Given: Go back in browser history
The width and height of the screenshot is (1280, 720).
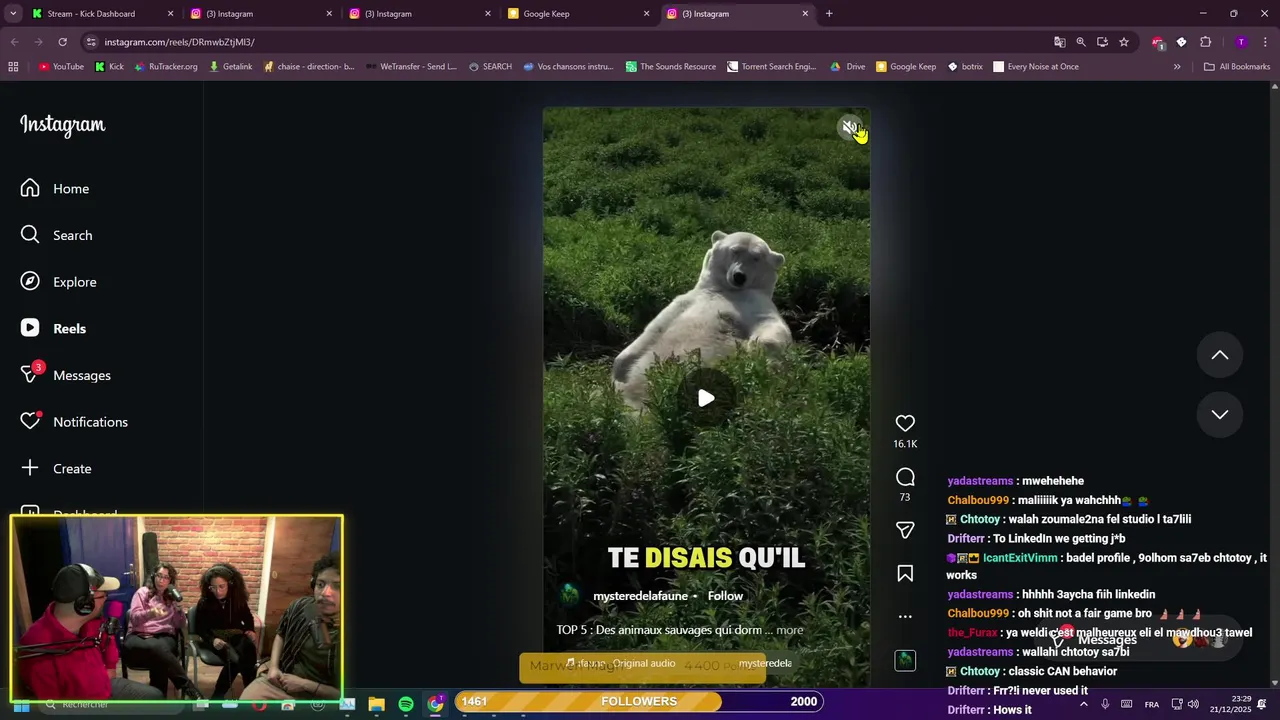Looking at the screenshot, I should [14, 42].
